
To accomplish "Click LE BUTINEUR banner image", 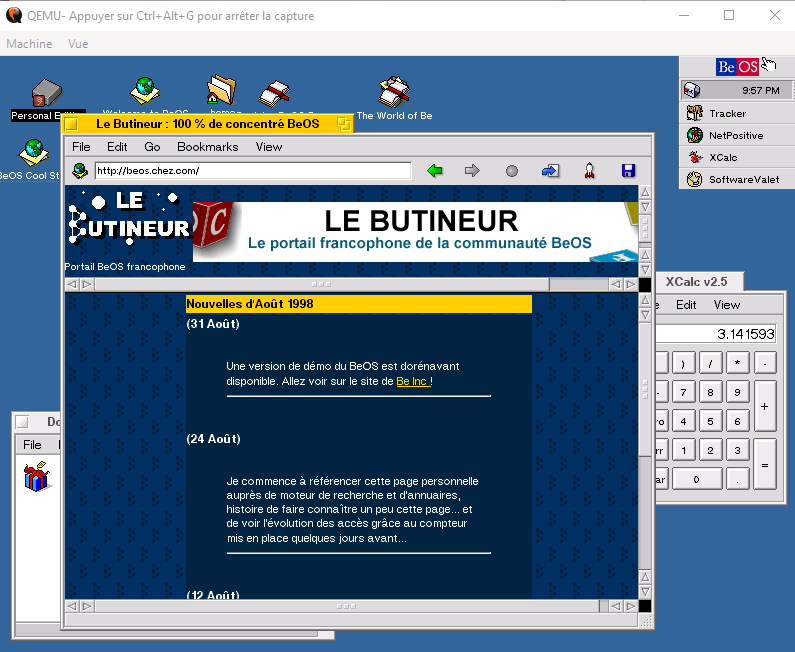I will [x=415, y=232].
